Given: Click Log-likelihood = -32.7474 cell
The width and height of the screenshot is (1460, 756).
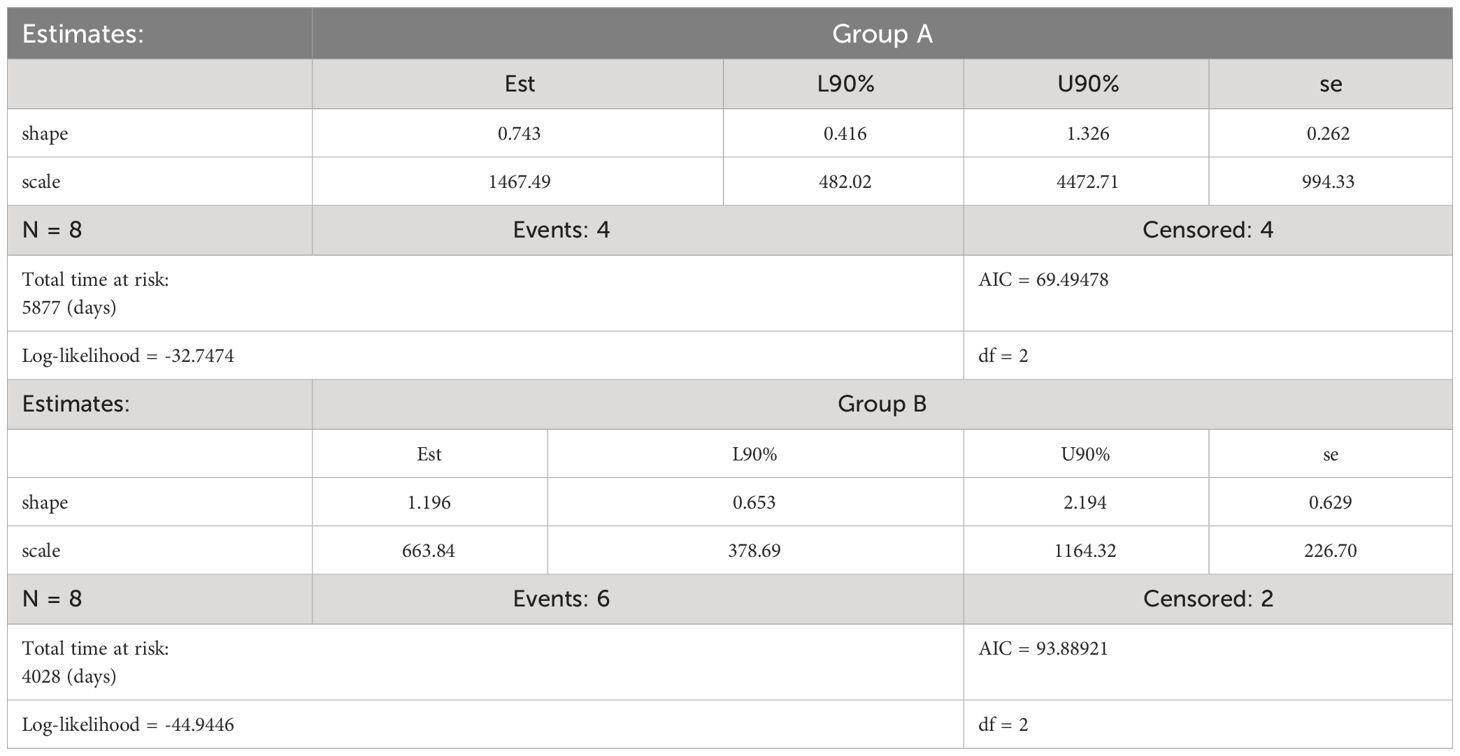Looking at the screenshot, I should pos(486,355).
